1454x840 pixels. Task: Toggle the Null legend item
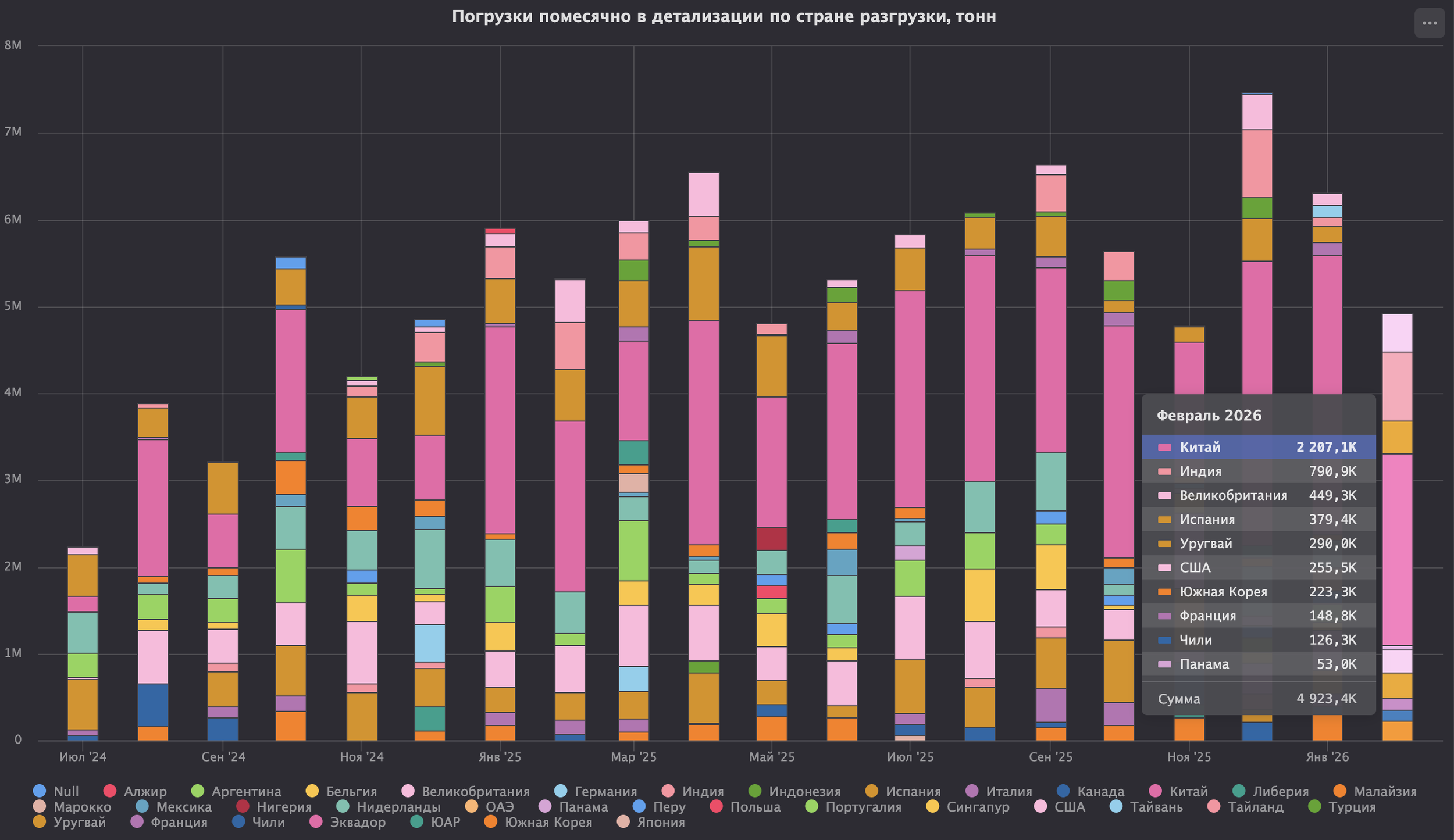pos(65,791)
